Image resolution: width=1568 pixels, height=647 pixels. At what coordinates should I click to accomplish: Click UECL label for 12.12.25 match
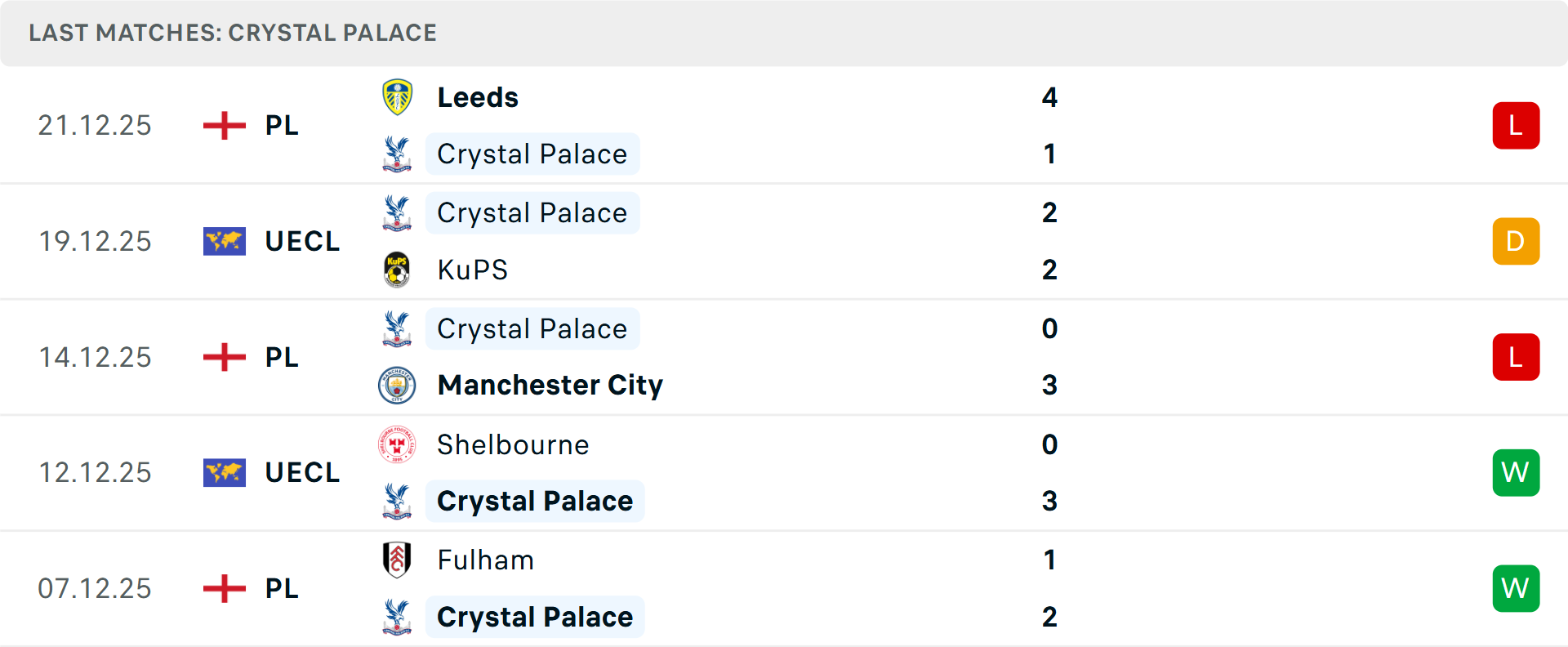click(x=302, y=472)
